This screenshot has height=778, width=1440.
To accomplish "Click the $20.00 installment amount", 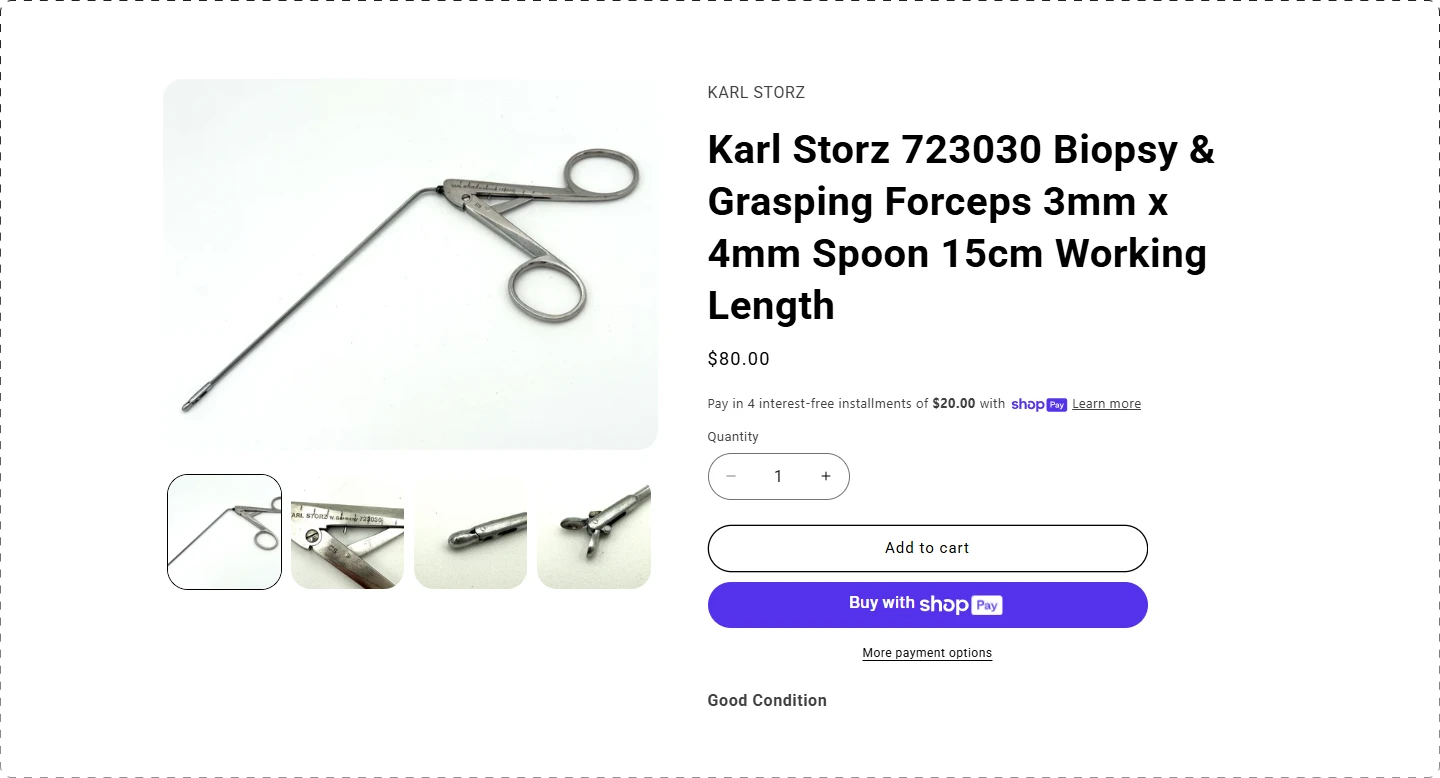I will pyautogui.click(x=954, y=404).
